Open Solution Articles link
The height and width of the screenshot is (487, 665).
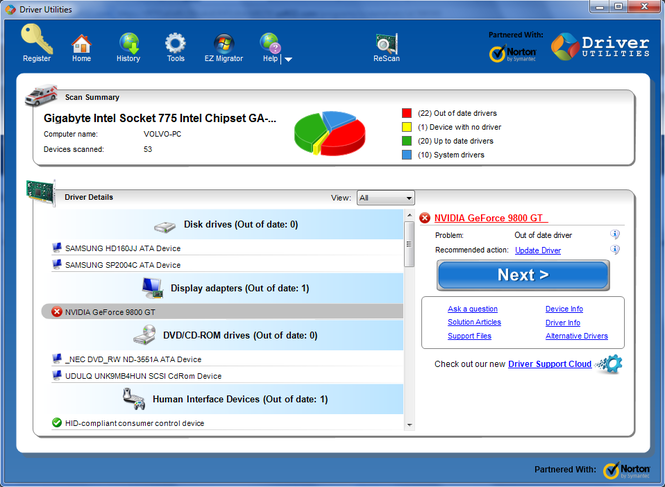474,322
